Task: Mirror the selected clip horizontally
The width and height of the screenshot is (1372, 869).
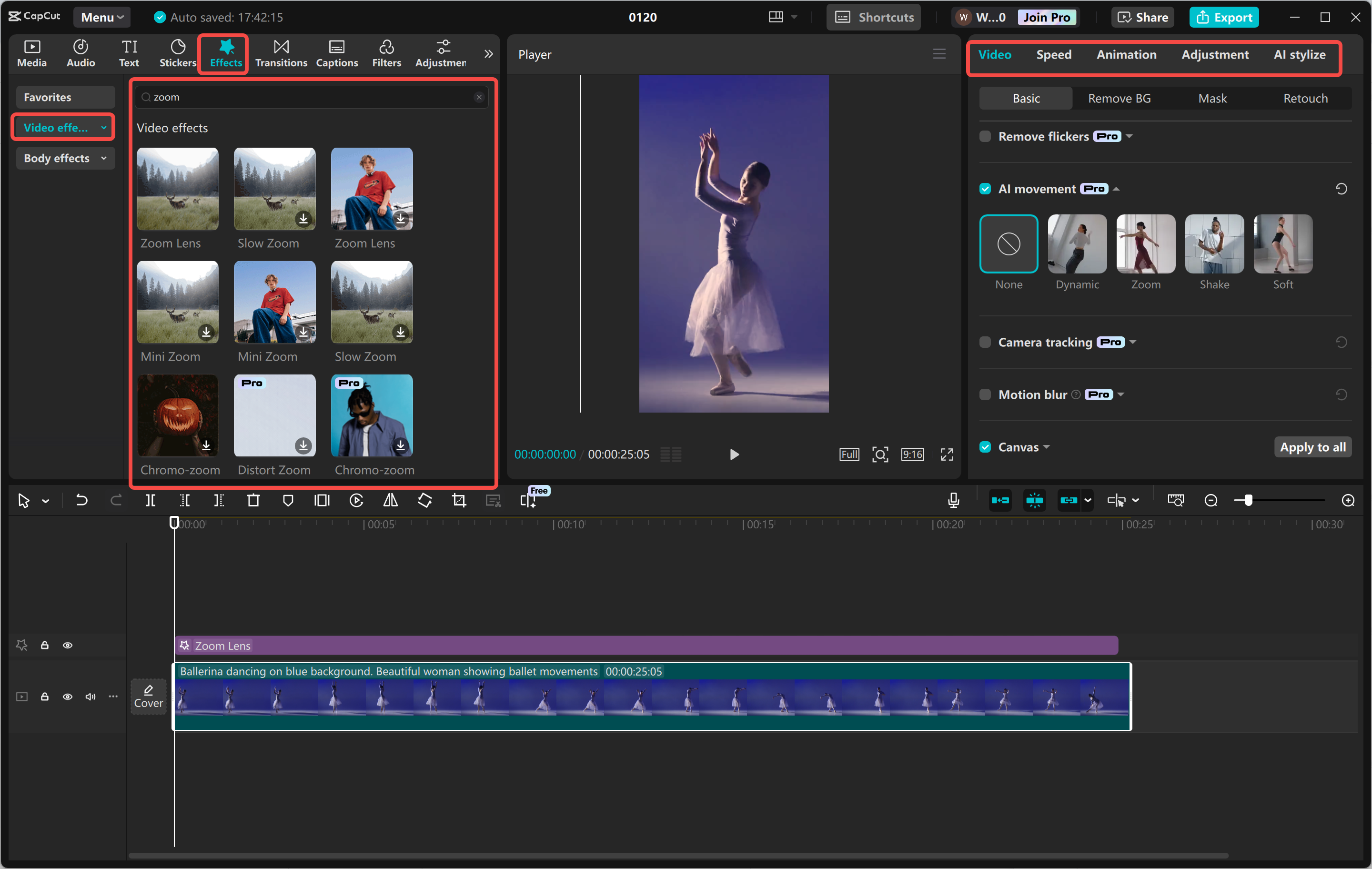Action: point(390,500)
